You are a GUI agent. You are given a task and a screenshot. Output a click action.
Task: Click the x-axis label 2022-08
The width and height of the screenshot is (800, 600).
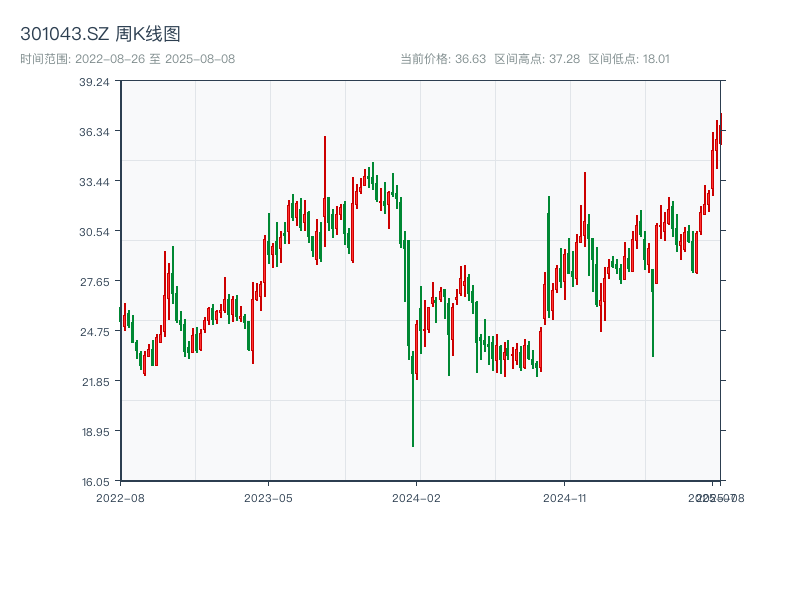(120, 498)
